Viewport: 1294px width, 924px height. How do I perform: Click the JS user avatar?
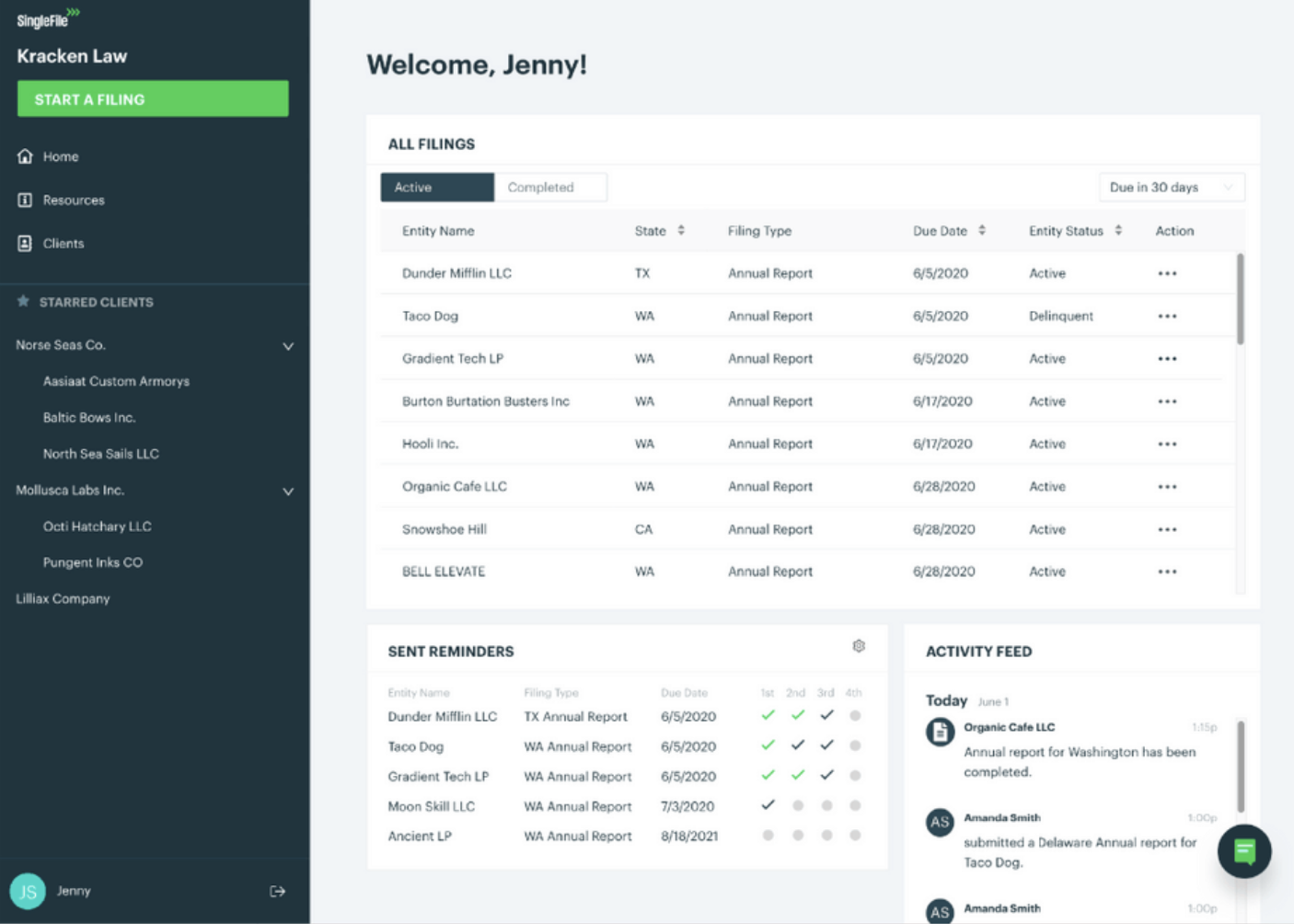click(x=28, y=891)
